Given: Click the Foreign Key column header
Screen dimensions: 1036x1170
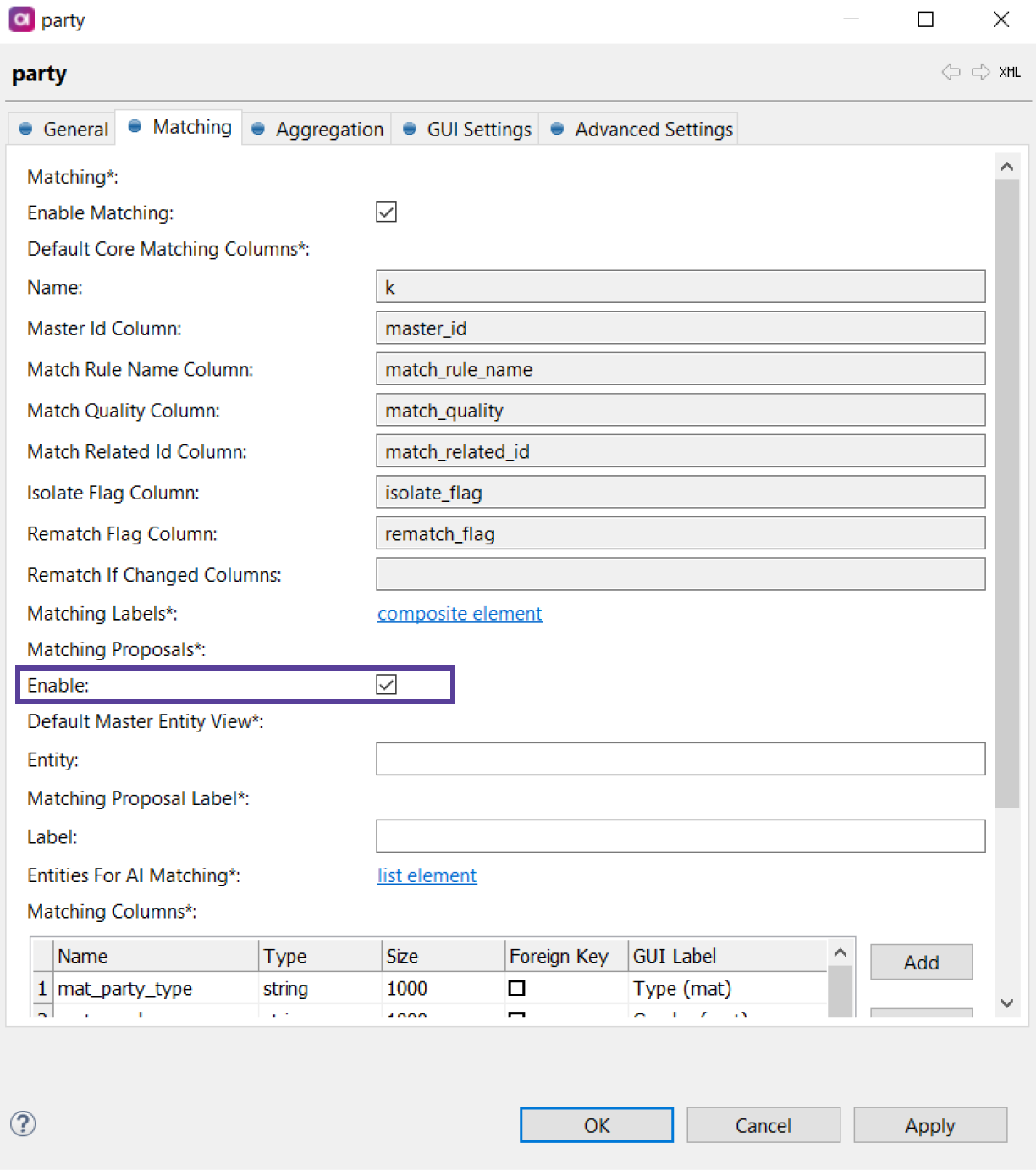Looking at the screenshot, I should pos(566,956).
